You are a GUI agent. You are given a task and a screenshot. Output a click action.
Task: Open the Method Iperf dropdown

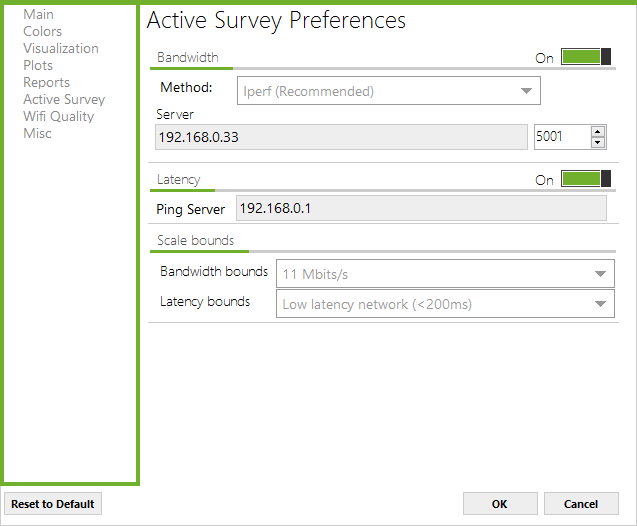[389, 91]
